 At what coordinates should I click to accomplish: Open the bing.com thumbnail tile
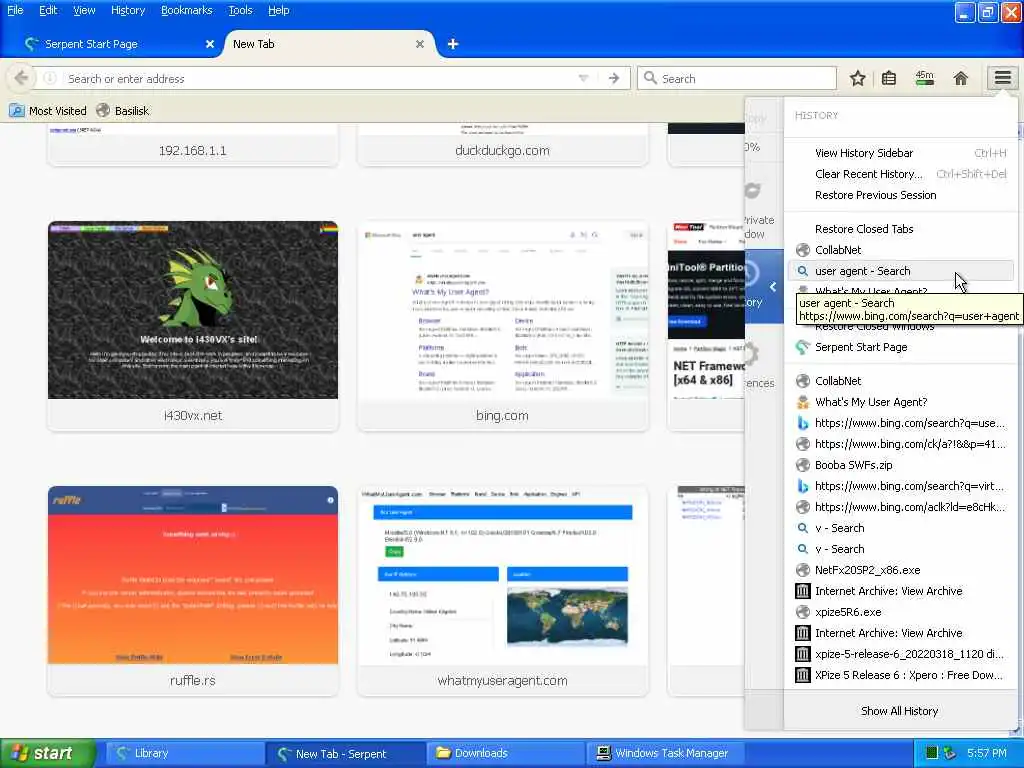click(x=502, y=326)
